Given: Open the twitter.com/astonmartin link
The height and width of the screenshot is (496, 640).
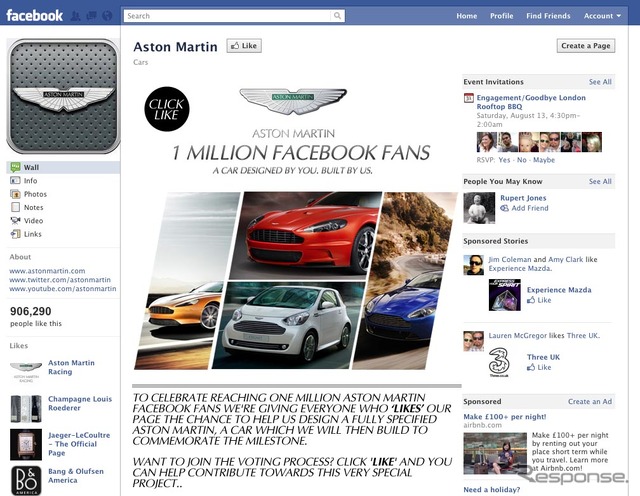Looking at the screenshot, I should click(x=60, y=280).
